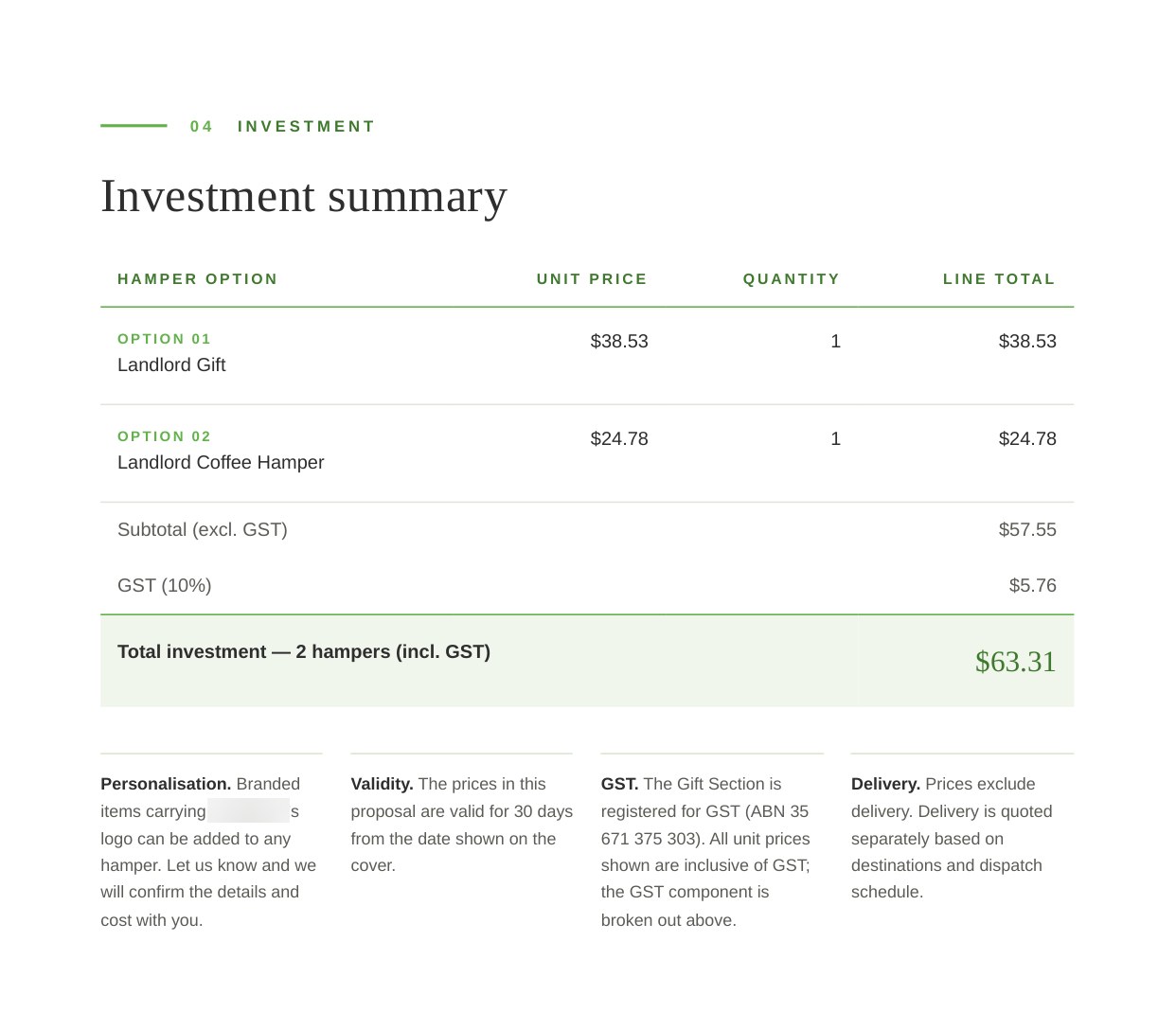This screenshot has height=1030, width=1176.
Task: Click the "Validity." note heading
Action: pyautogui.click(x=382, y=784)
